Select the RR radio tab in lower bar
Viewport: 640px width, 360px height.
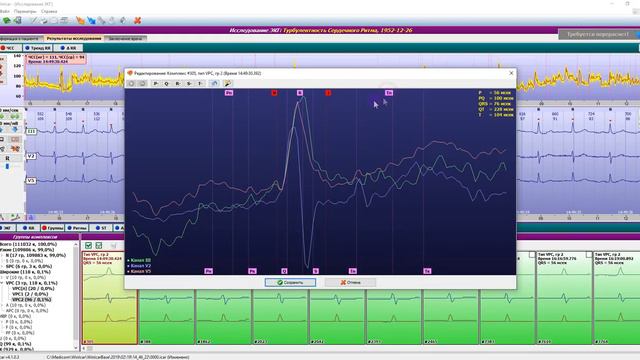tap(29, 228)
